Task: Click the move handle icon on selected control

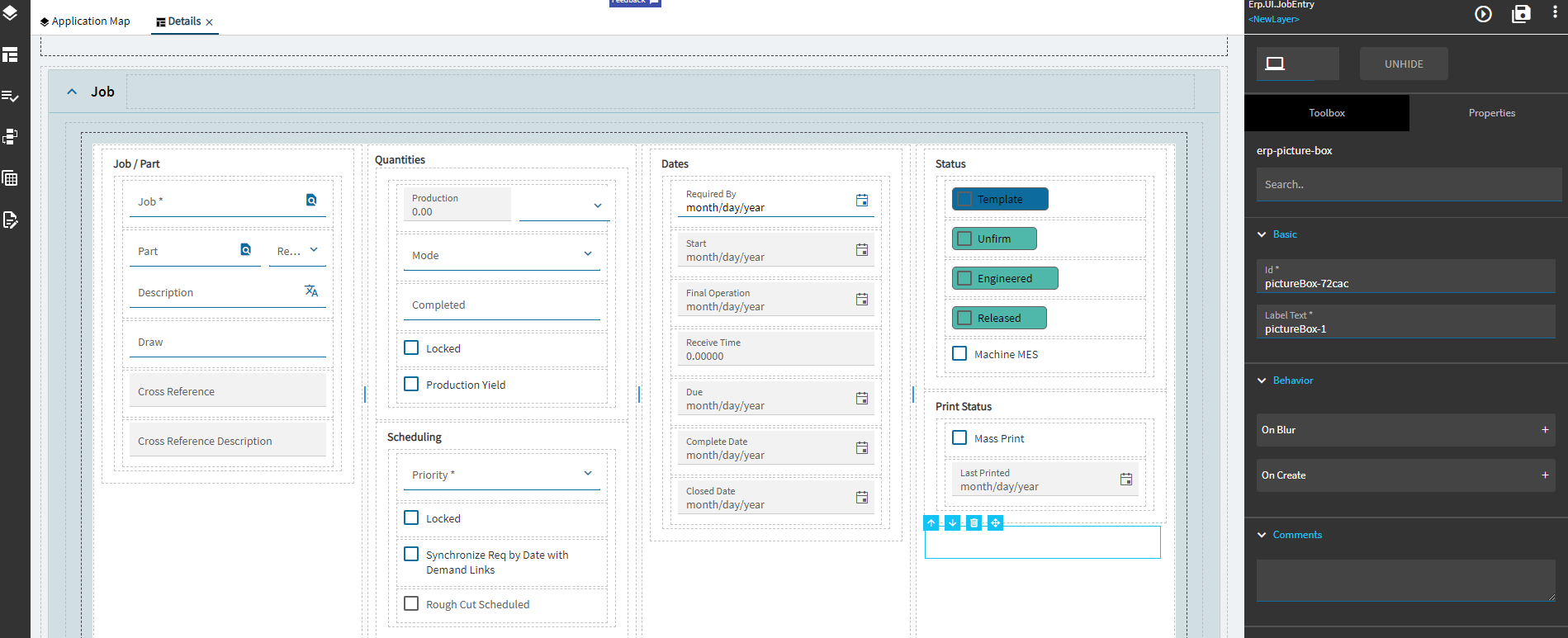Action: (x=996, y=522)
